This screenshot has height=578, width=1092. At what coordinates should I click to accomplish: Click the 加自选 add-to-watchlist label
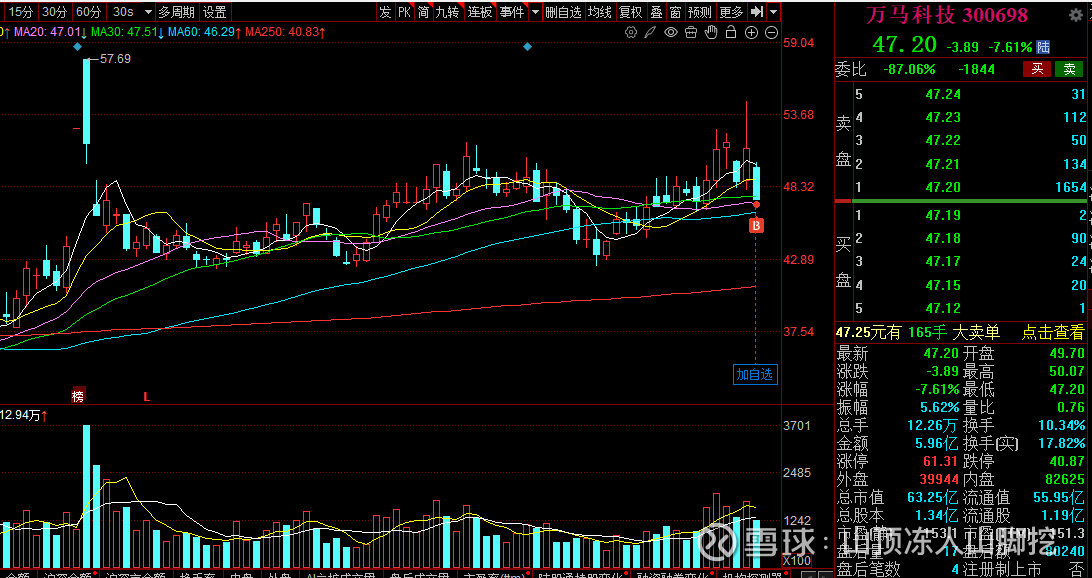point(755,375)
